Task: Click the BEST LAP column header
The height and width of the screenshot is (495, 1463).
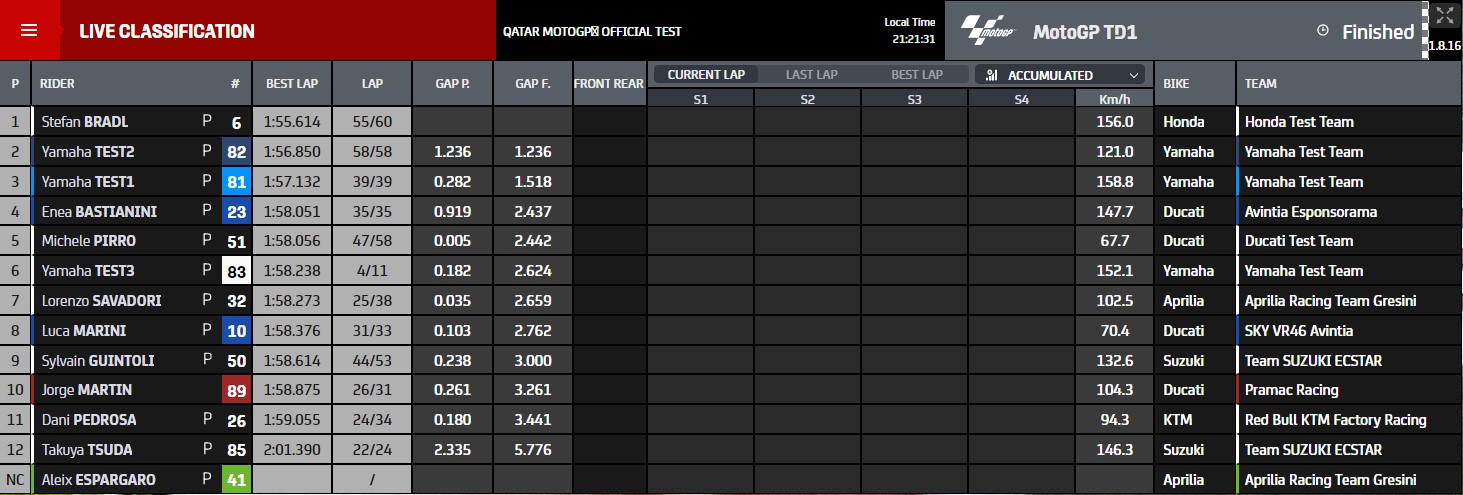Action: coord(292,84)
